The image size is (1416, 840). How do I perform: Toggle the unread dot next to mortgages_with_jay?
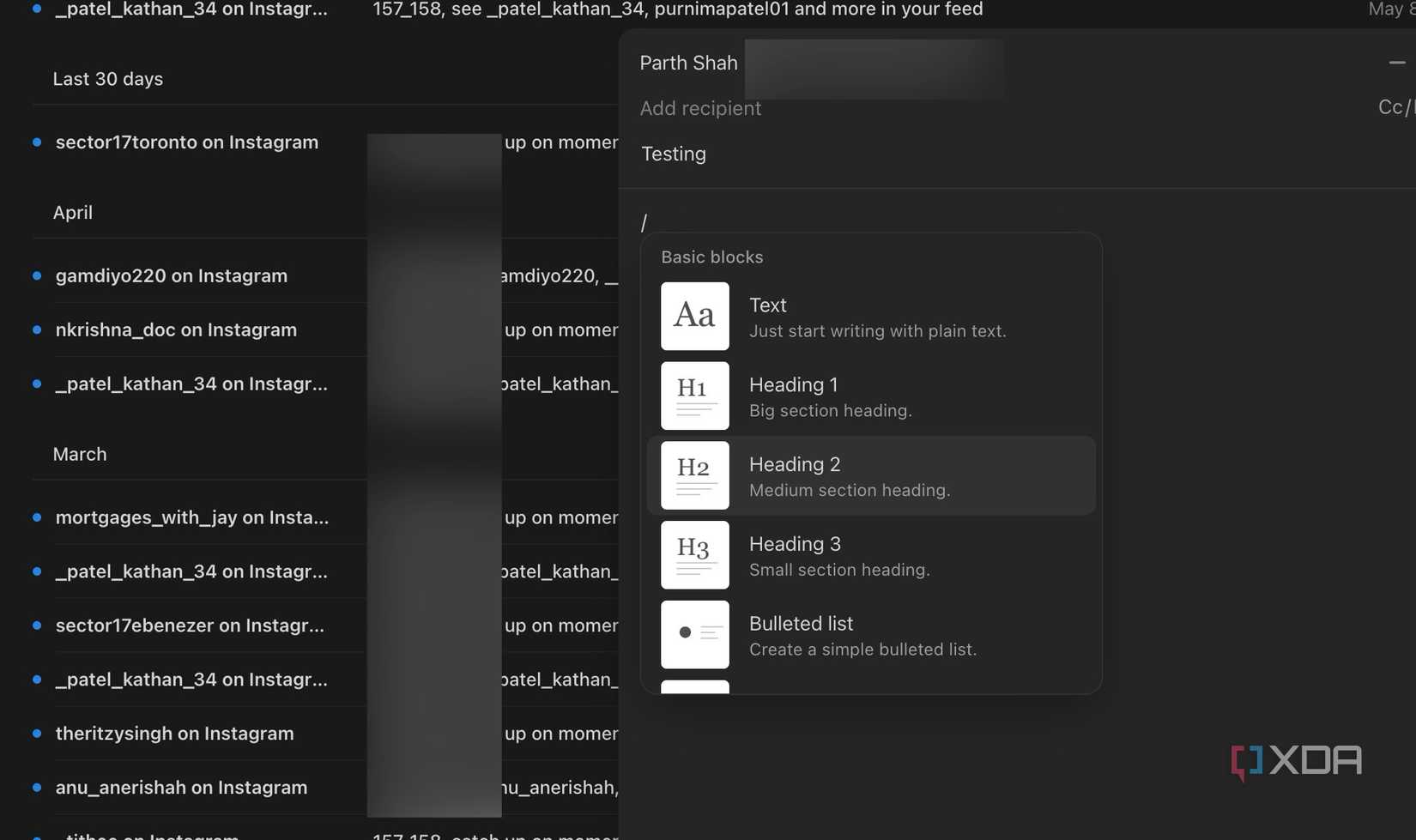tap(36, 517)
